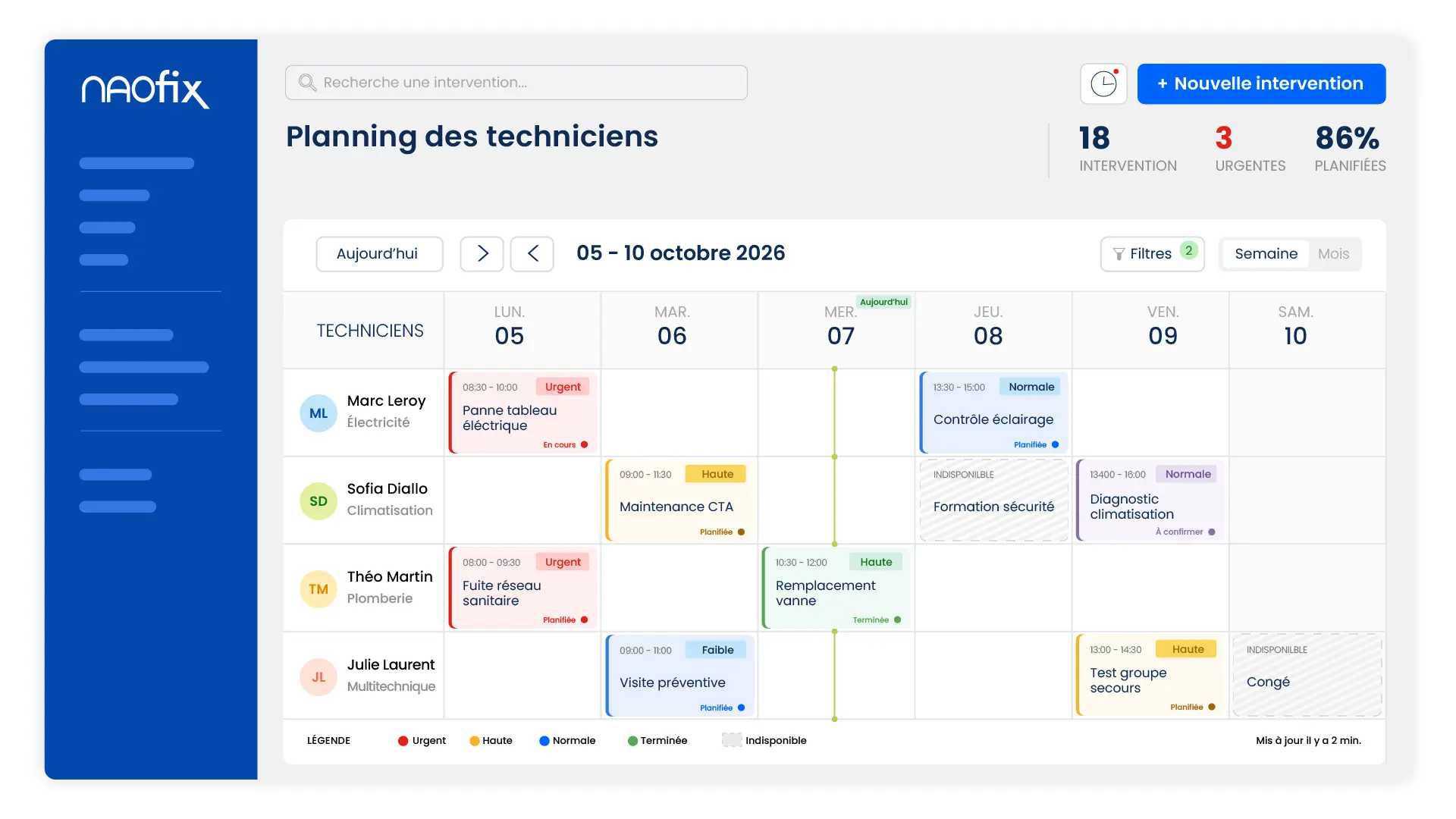The width and height of the screenshot is (1456, 819).
Task: Click the 18 INTERVENTION stat
Action: [x=1128, y=149]
